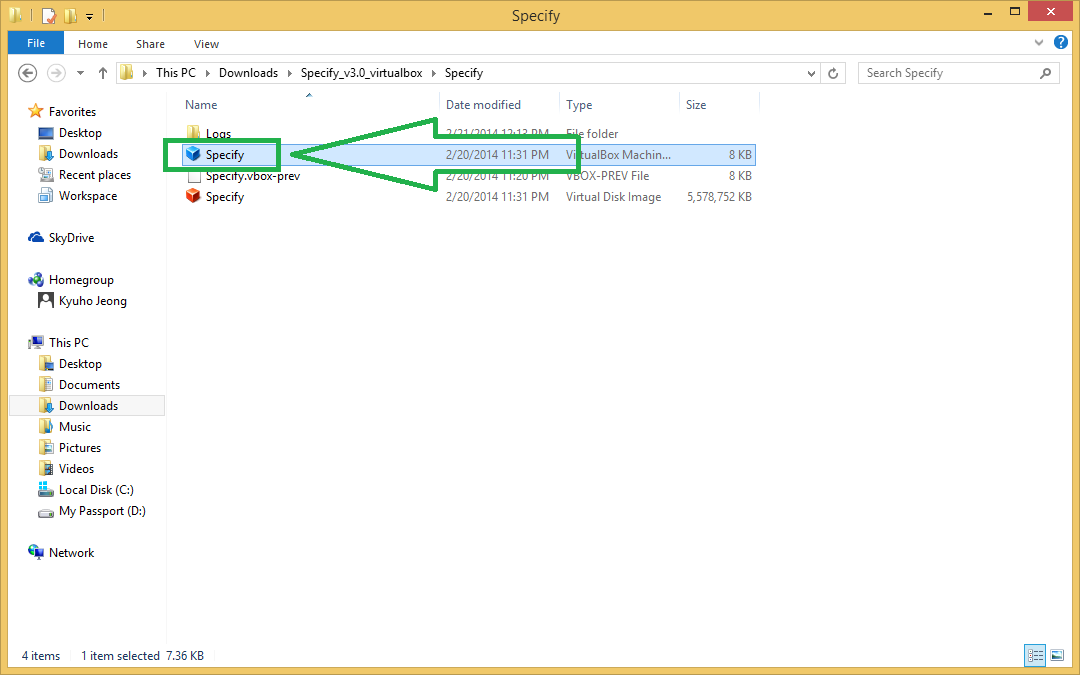Screen dimensions: 1080x675
Task: Open Kyuho Jeong under Homegroup
Action: click(x=92, y=301)
